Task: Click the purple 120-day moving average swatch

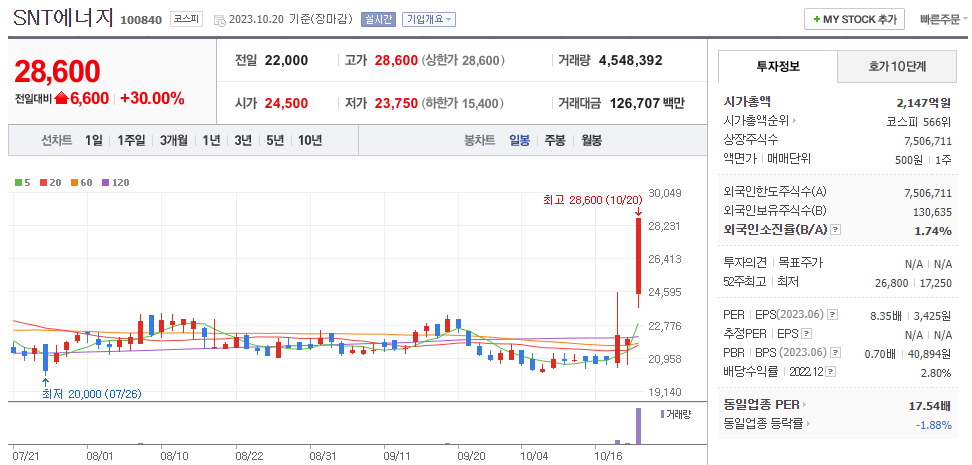Action: click(x=105, y=183)
